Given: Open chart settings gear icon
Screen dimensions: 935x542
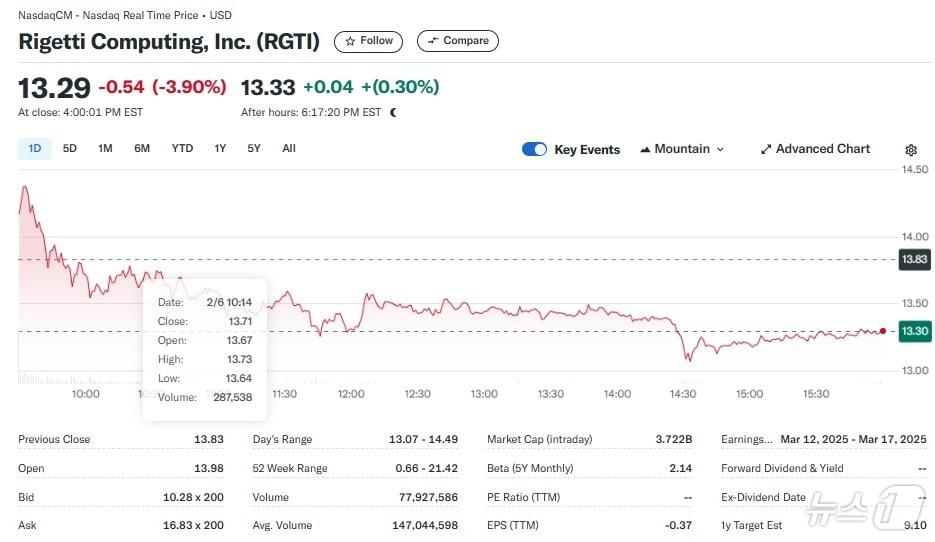Looking at the screenshot, I should [911, 150].
